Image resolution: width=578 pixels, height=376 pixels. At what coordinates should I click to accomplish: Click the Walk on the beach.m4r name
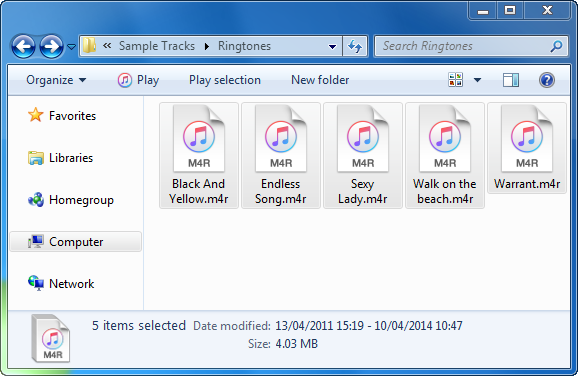coord(445,191)
